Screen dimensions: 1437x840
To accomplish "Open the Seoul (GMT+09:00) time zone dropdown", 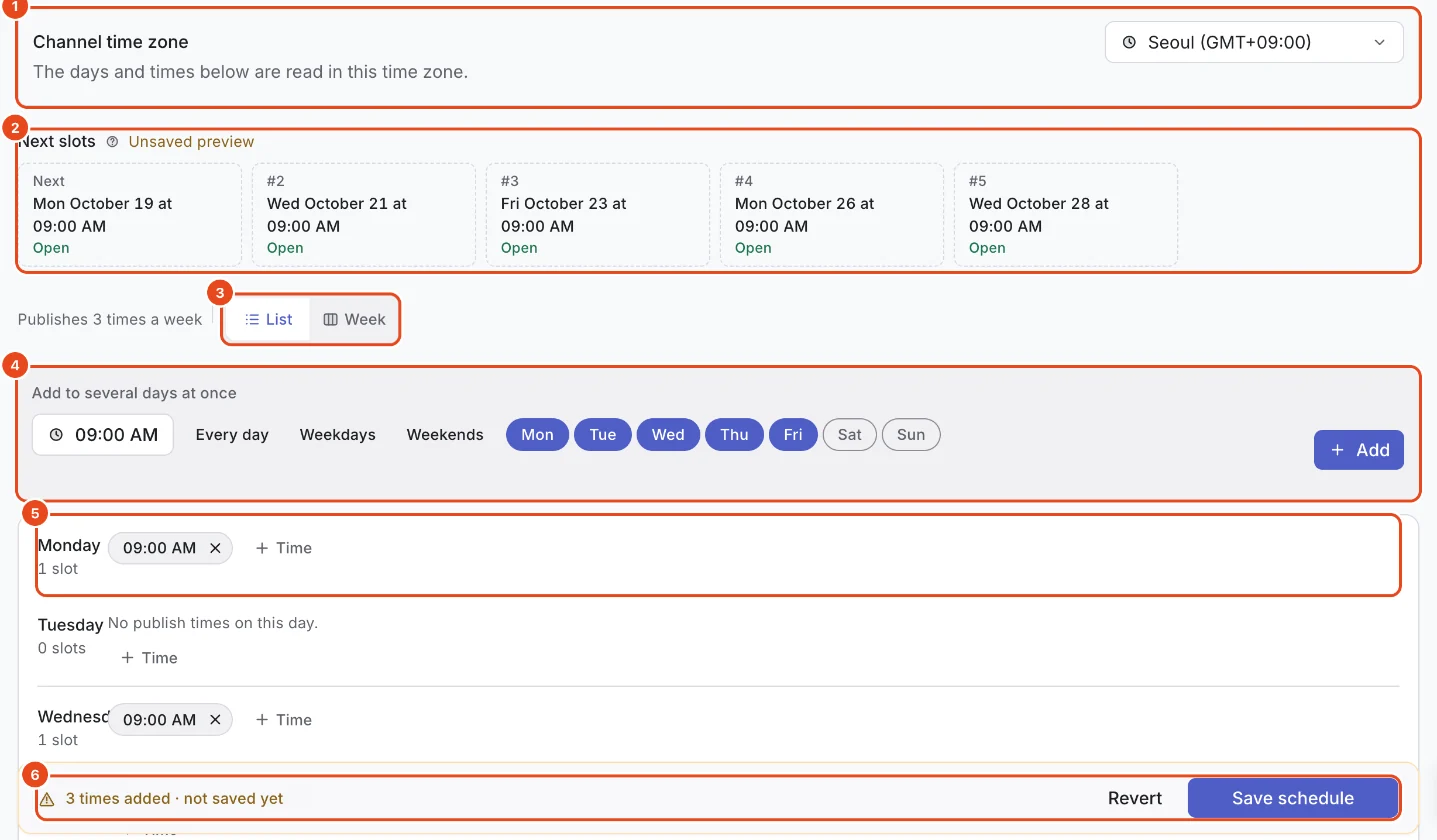I will pos(1254,42).
